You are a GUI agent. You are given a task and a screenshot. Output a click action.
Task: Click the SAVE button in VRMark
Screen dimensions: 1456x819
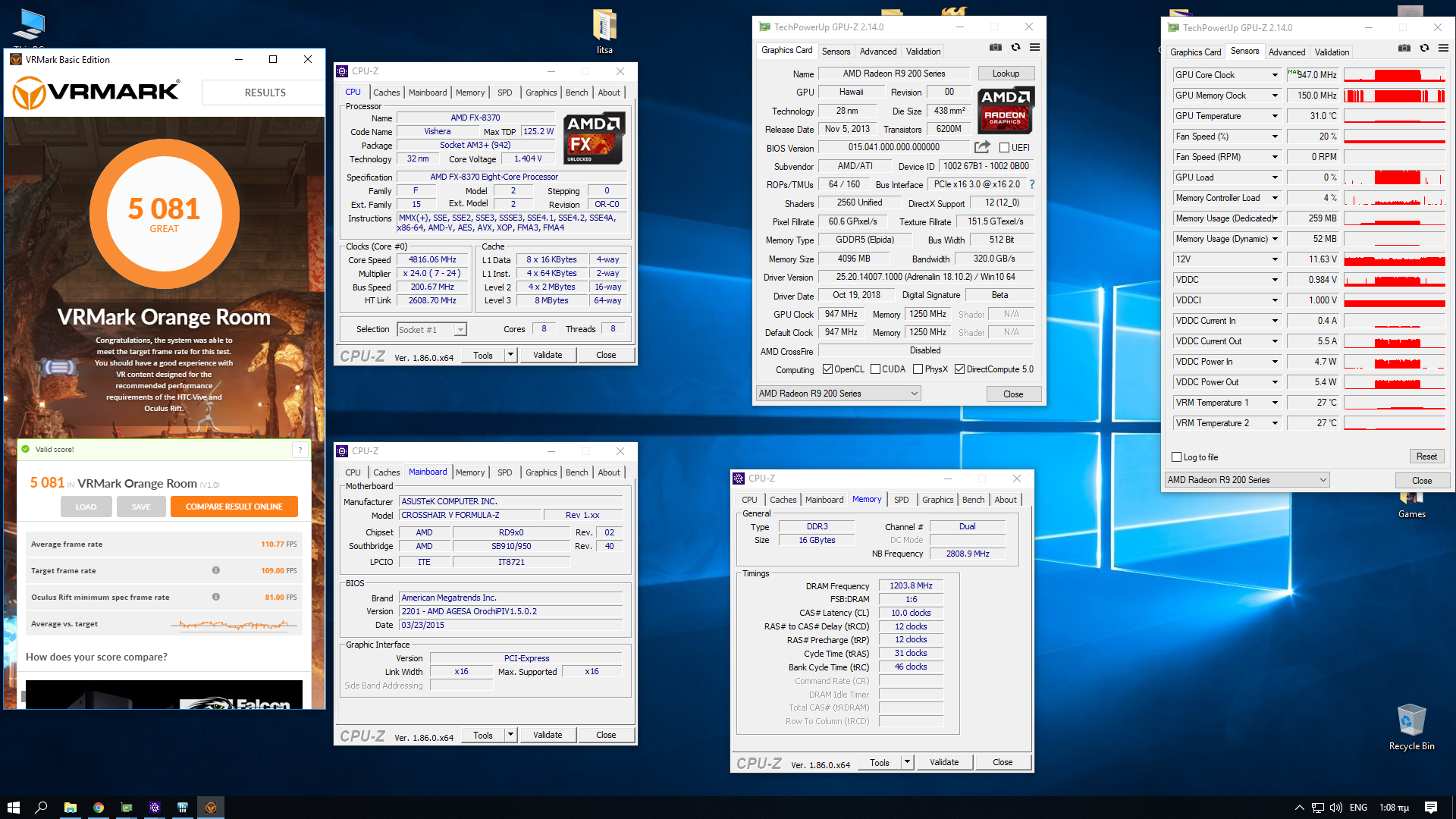tap(141, 507)
